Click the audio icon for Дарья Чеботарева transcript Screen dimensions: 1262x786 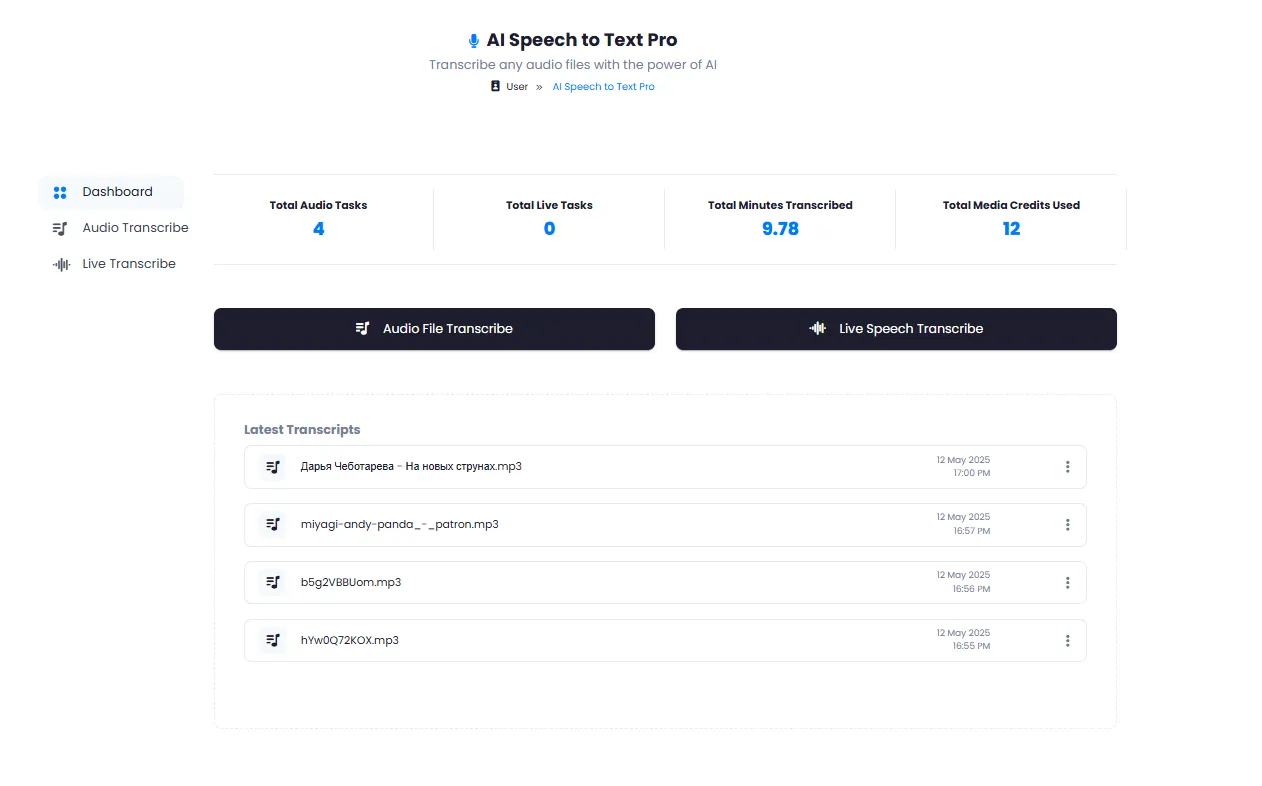(x=273, y=467)
